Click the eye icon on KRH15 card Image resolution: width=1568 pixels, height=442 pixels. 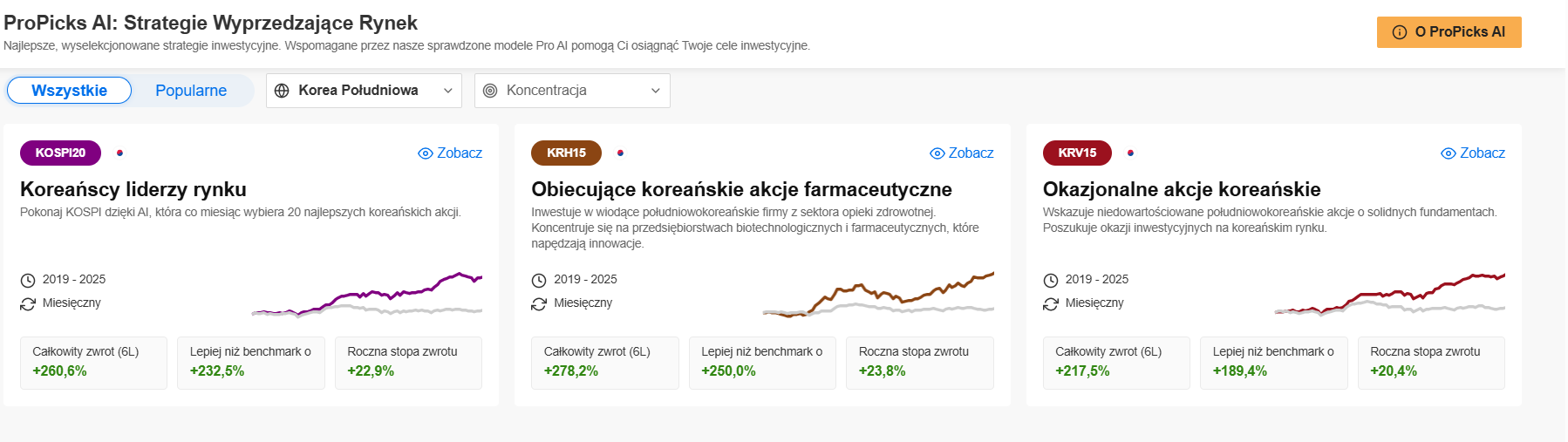tap(937, 153)
